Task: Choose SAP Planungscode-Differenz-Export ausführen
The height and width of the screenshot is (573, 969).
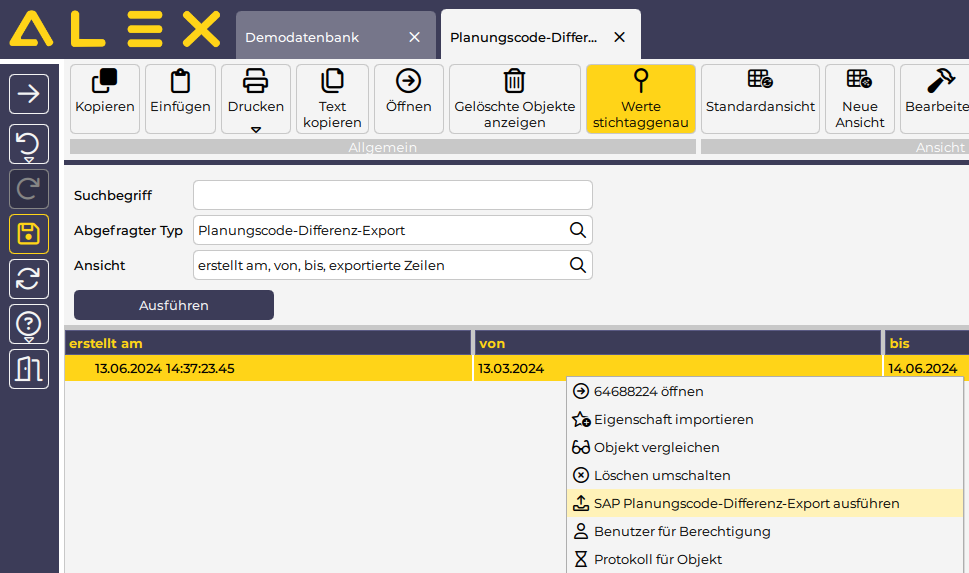Action: click(746, 504)
